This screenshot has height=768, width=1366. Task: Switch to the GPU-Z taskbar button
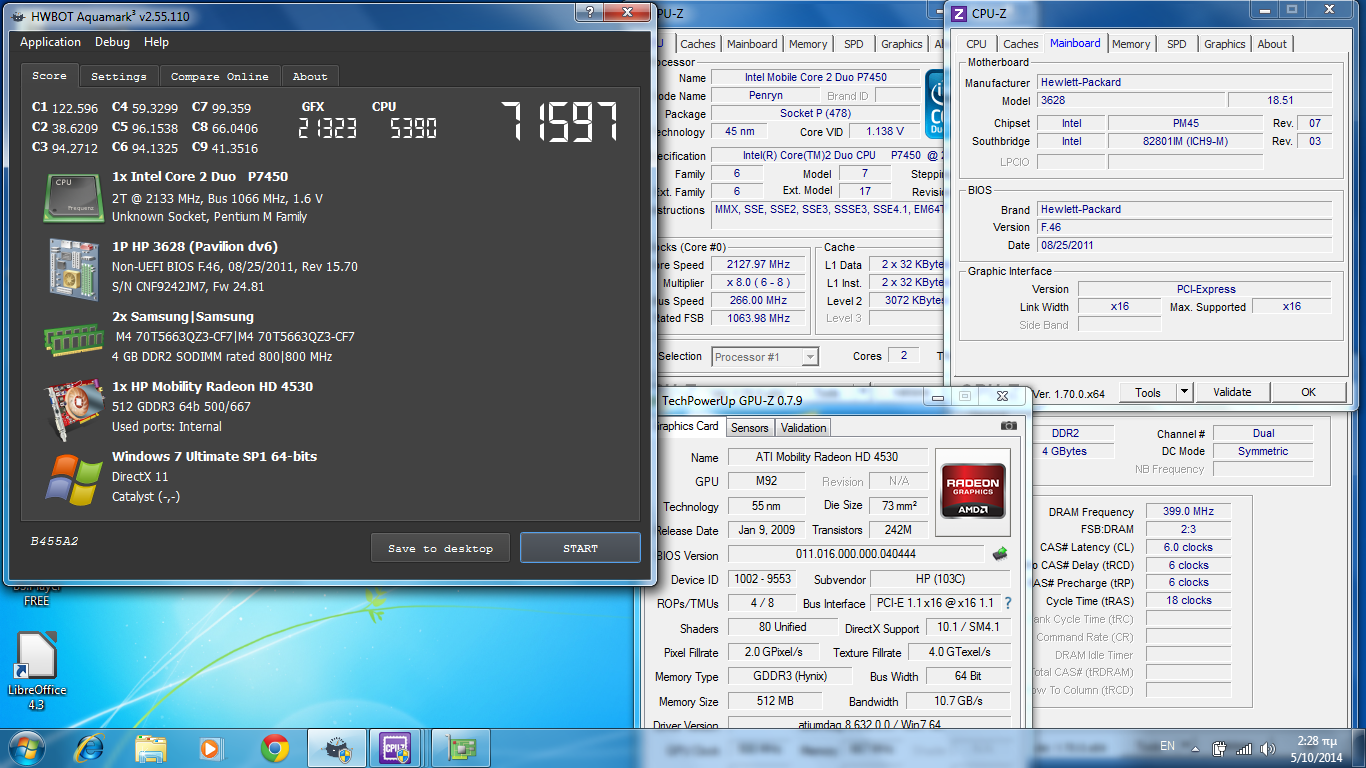pos(461,747)
